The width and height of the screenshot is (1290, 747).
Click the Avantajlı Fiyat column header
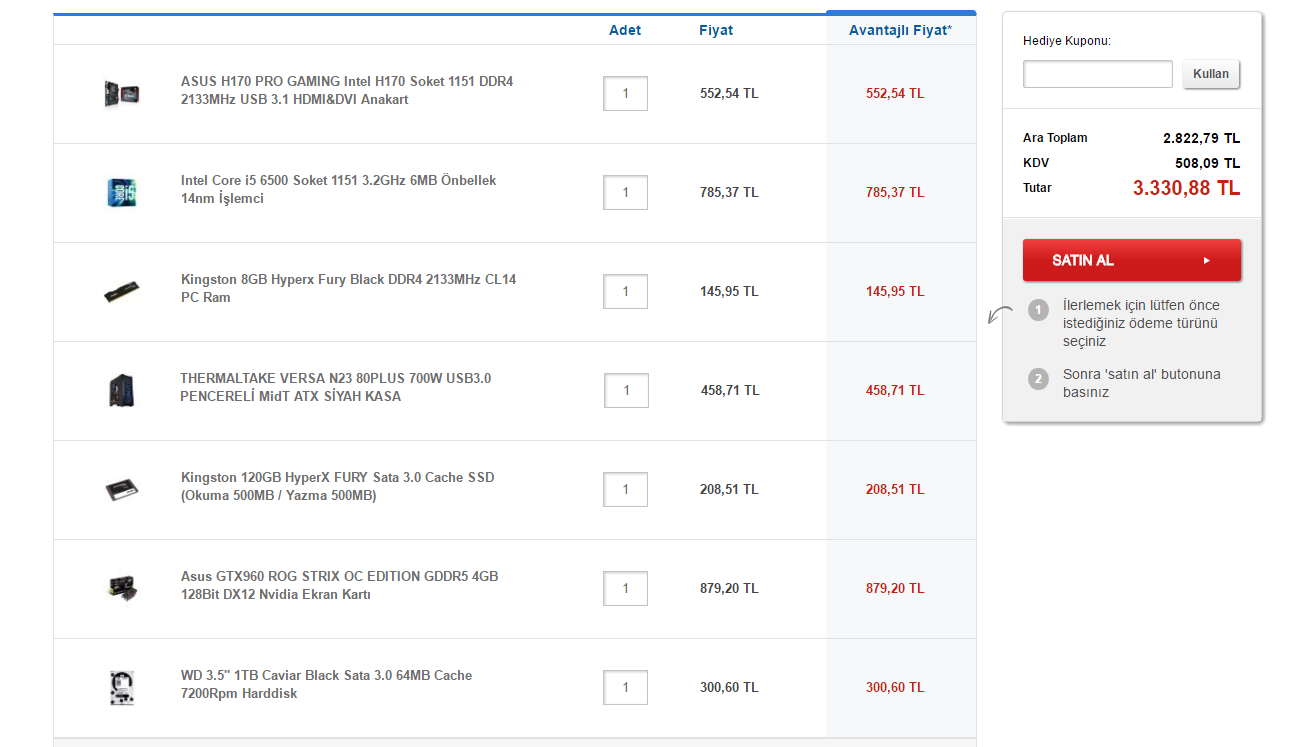(900, 30)
